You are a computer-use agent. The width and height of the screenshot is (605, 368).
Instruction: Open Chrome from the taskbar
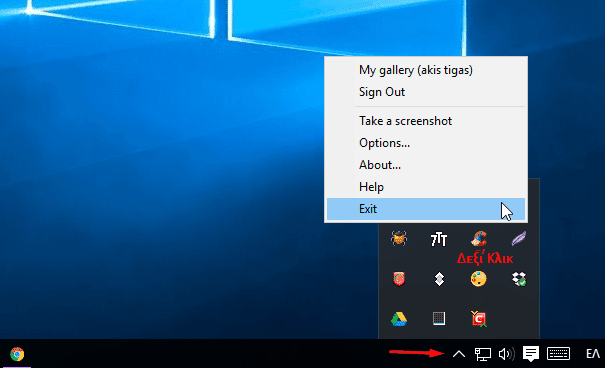(17, 354)
